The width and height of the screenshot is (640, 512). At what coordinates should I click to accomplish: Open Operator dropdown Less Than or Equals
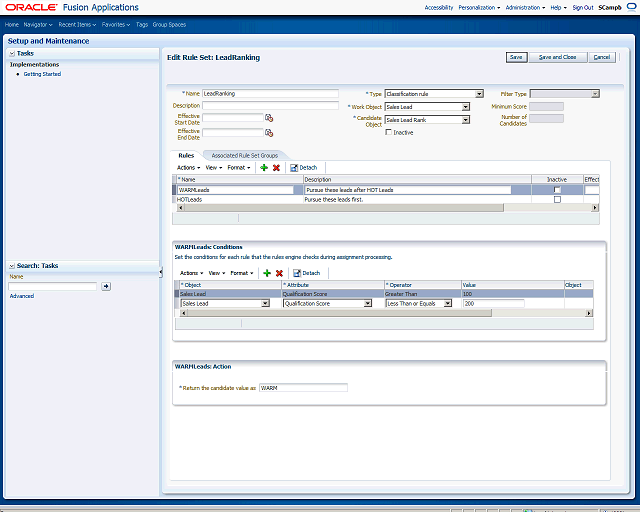(x=419, y=303)
